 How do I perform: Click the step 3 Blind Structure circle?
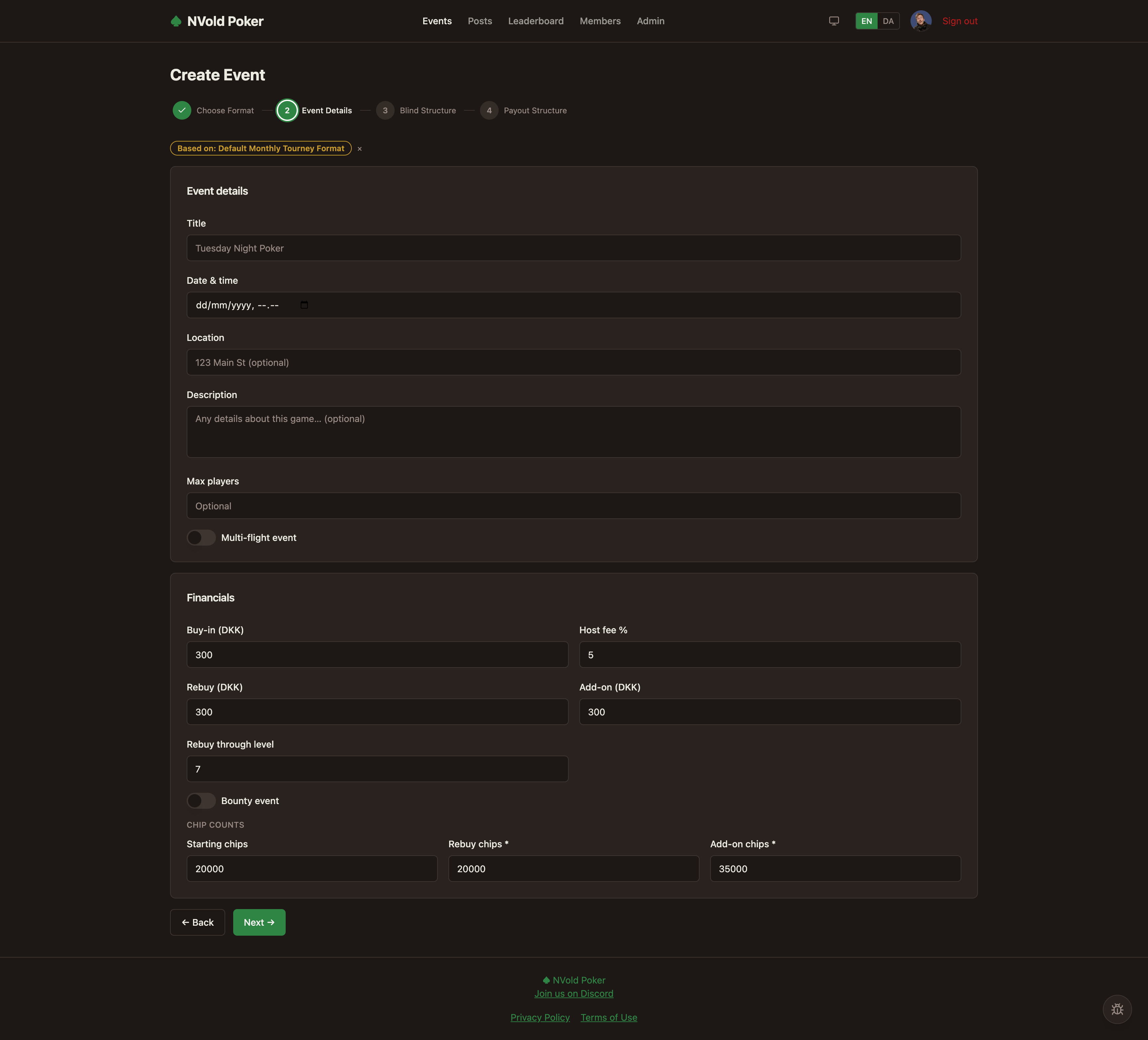click(x=385, y=111)
